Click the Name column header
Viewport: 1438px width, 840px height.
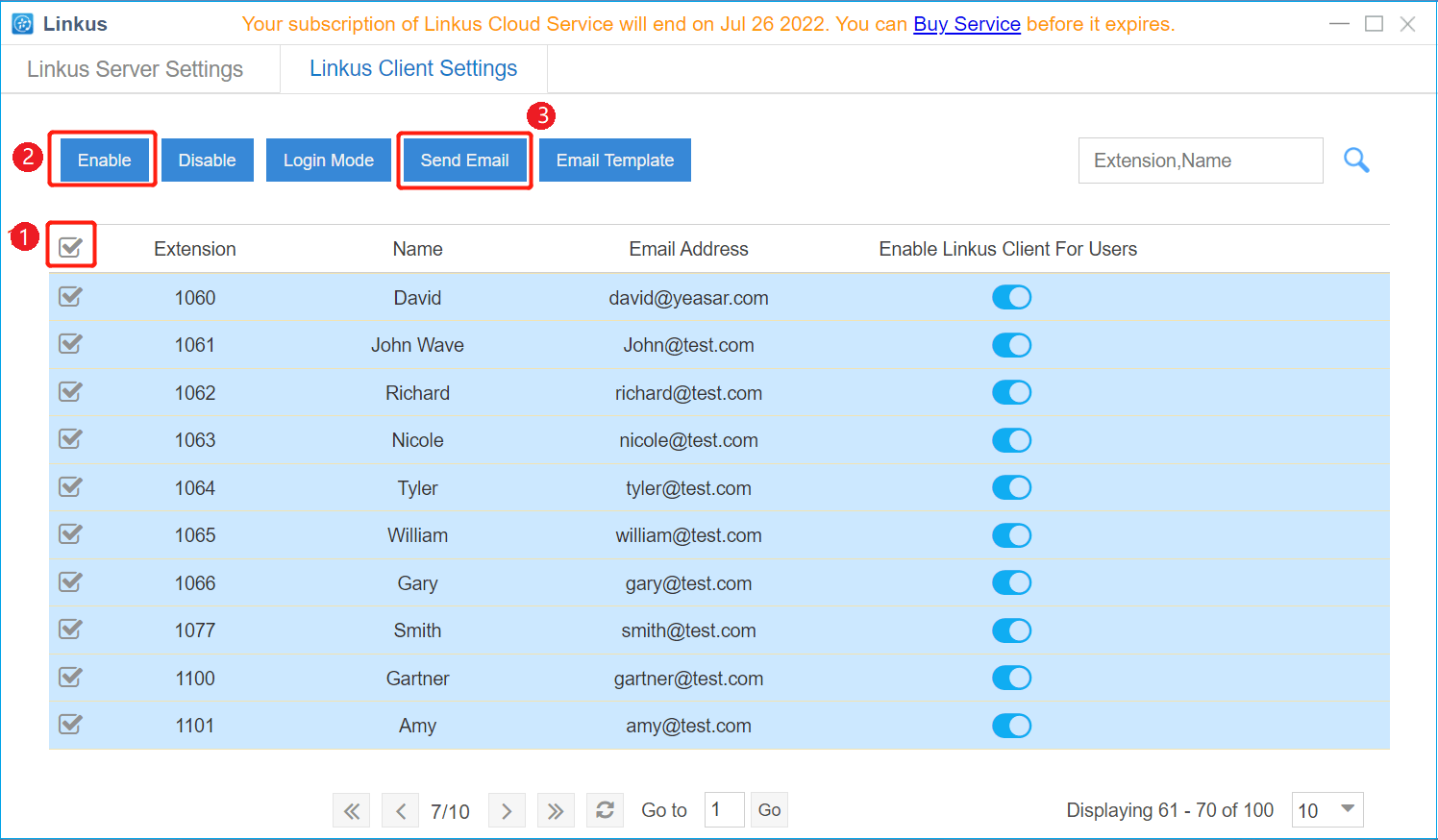pos(417,249)
